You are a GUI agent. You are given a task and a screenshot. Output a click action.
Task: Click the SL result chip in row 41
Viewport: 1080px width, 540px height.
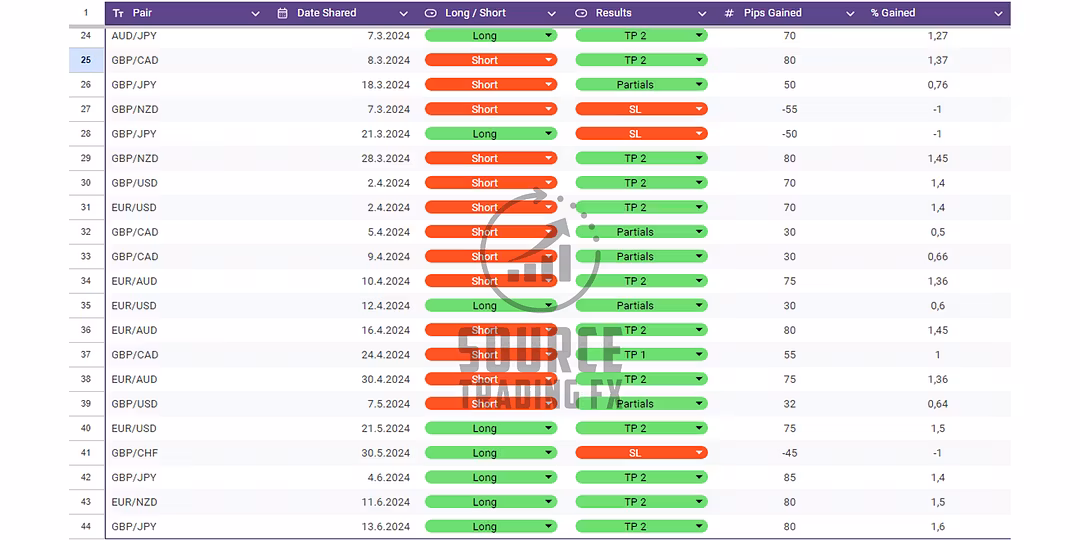[641, 453]
